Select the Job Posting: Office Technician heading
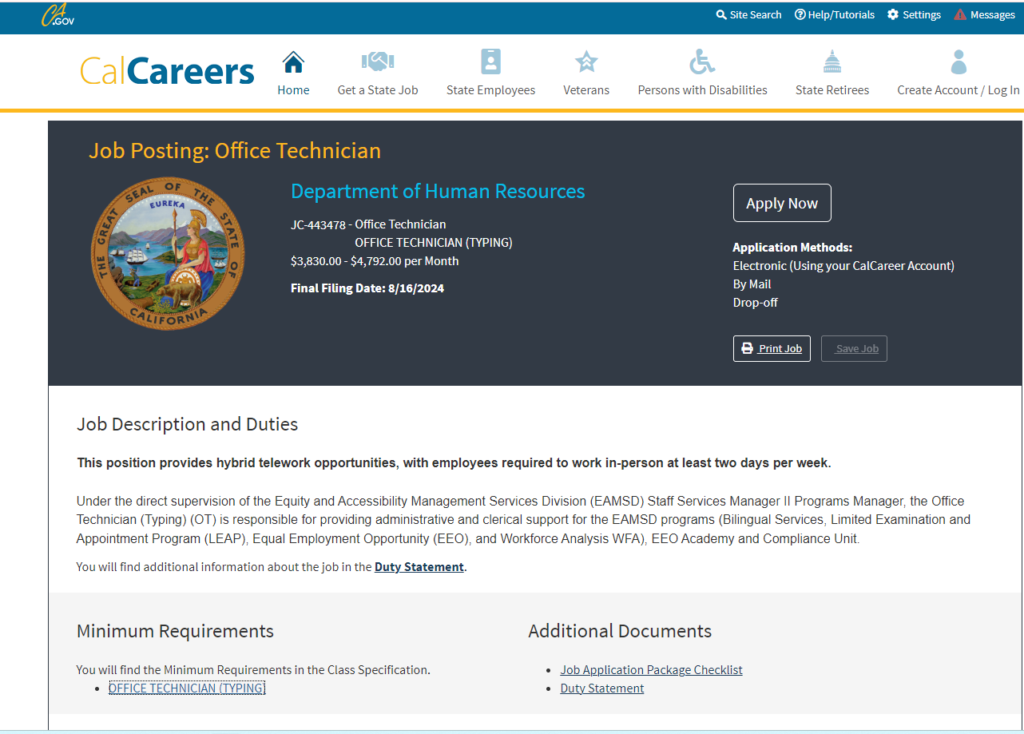This screenshot has height=734, width=1024. (234, 151)
